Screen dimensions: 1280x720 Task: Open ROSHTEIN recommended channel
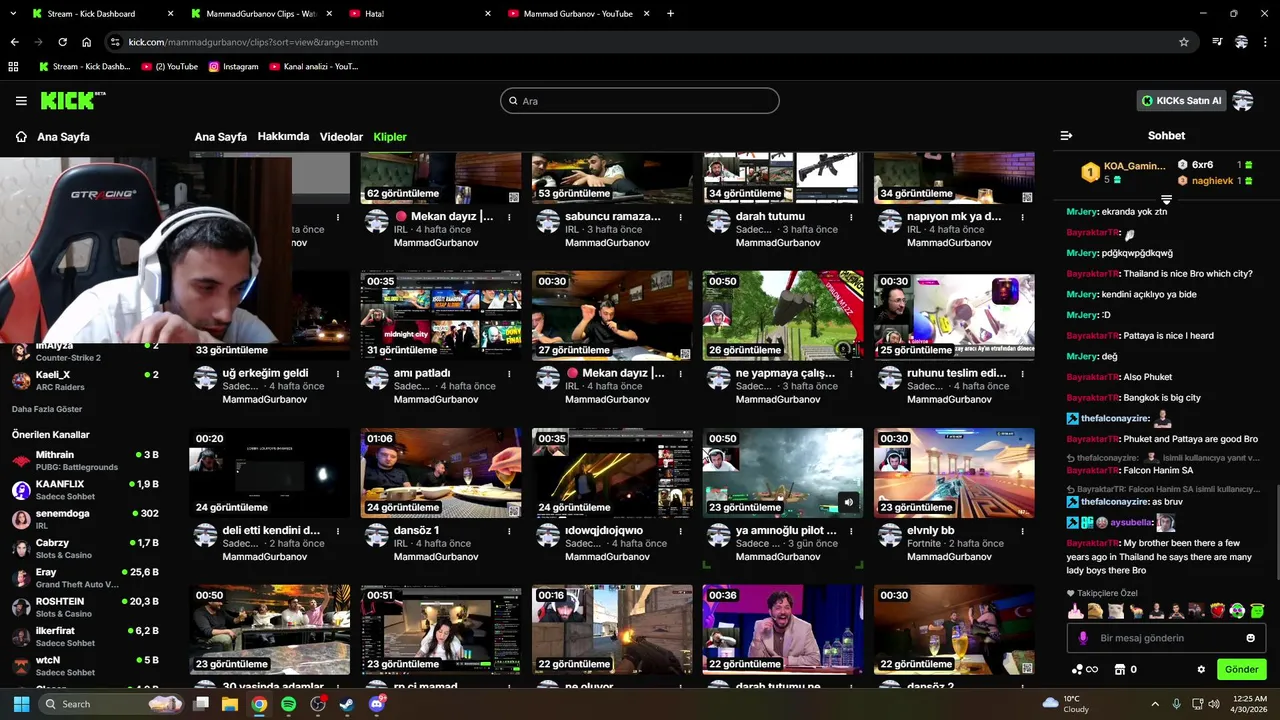85,607
